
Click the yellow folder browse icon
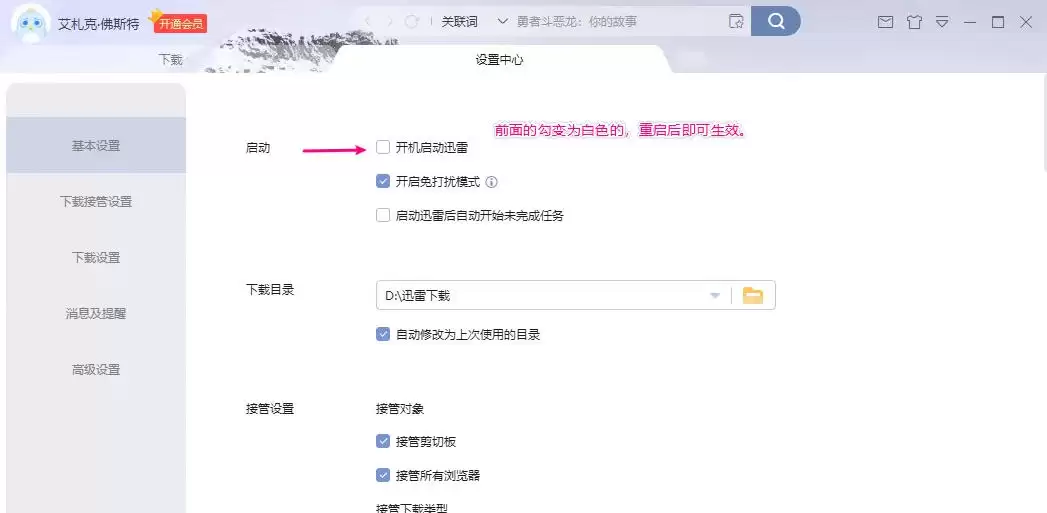click(x=753, y=295)
